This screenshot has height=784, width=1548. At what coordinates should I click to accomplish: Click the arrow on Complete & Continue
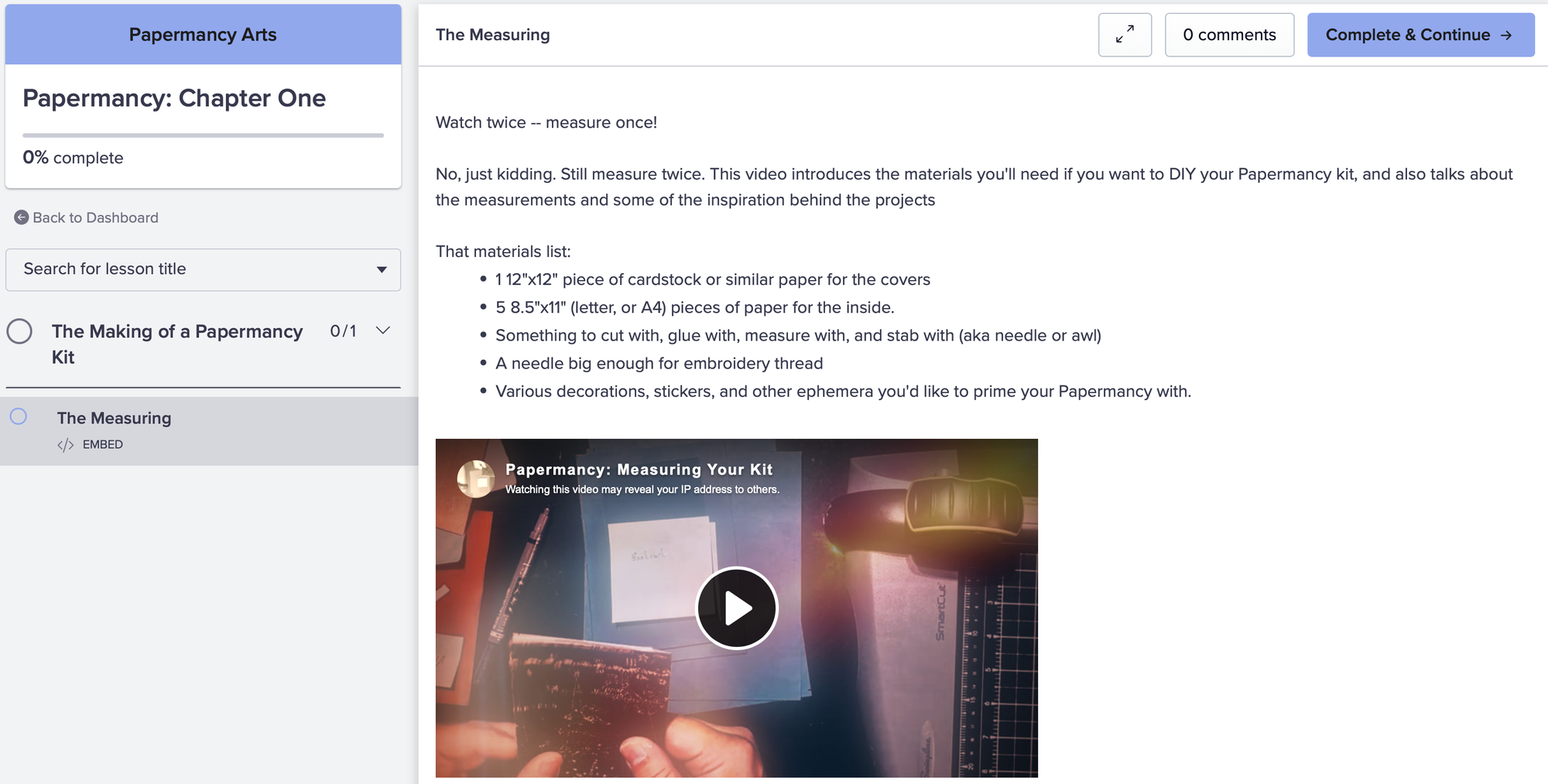tap(1506, 35)
